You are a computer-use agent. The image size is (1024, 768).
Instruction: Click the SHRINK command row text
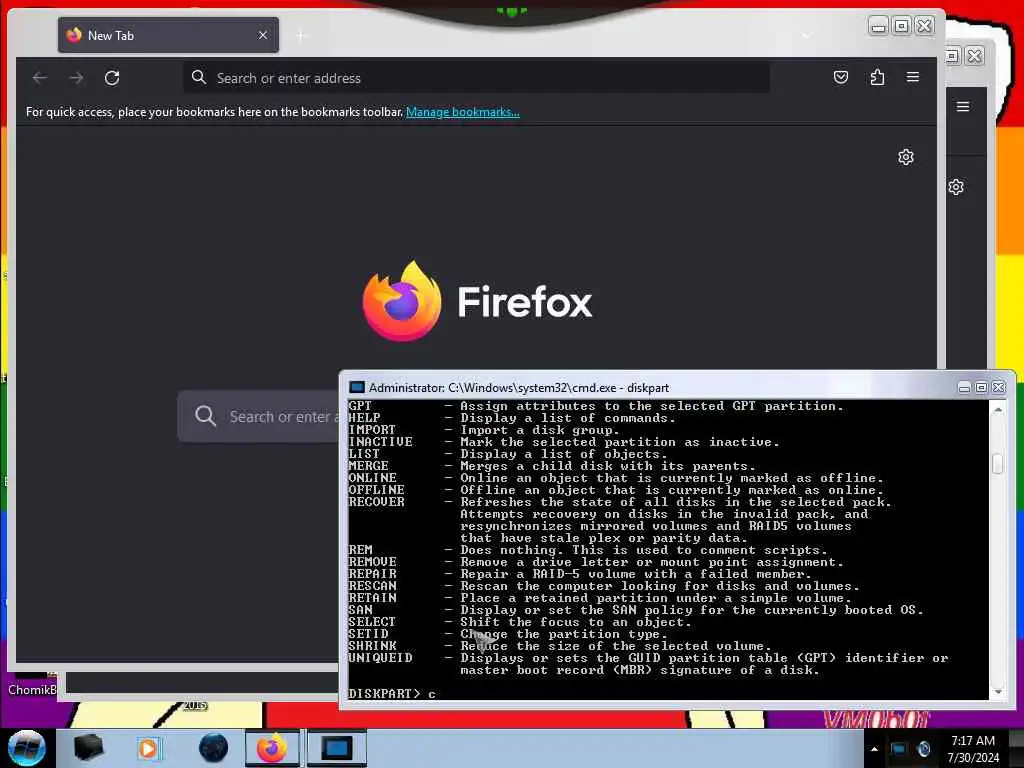(560, 646)
